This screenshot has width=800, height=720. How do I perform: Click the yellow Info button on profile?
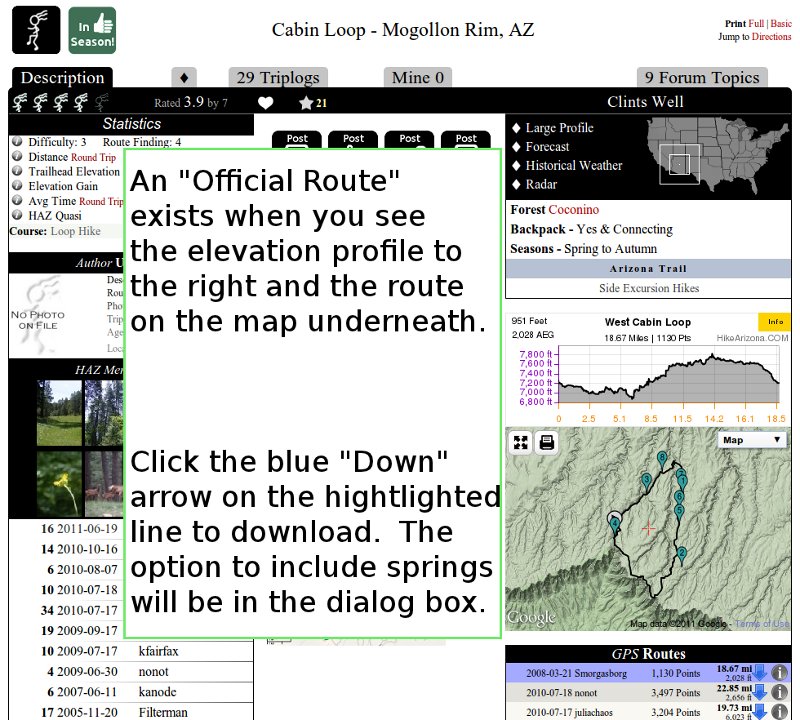pyautogui.click(x=773, y=322)
